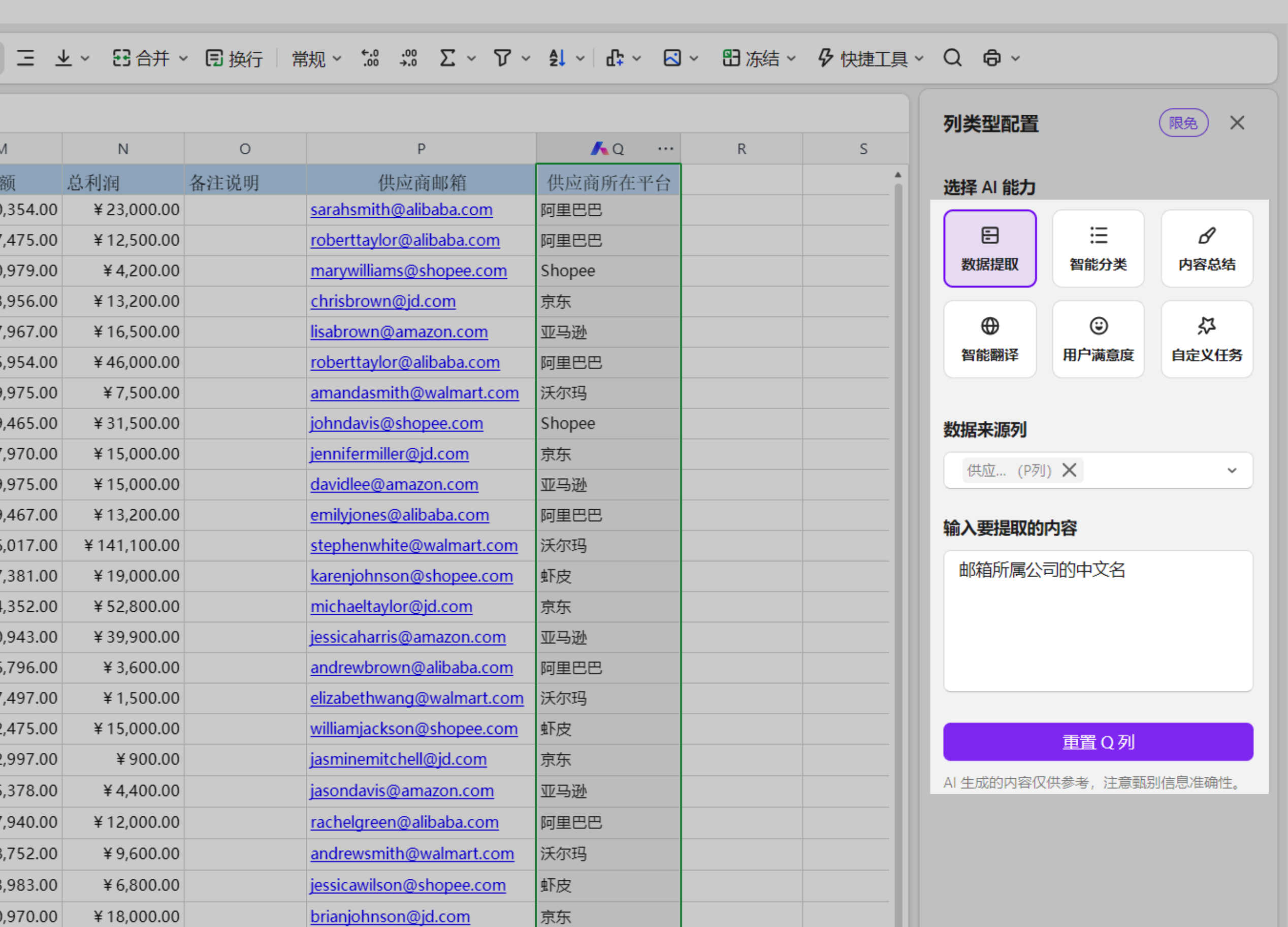Click the Sum sigma icon
Screen dimensions: 1288x927
448,58
